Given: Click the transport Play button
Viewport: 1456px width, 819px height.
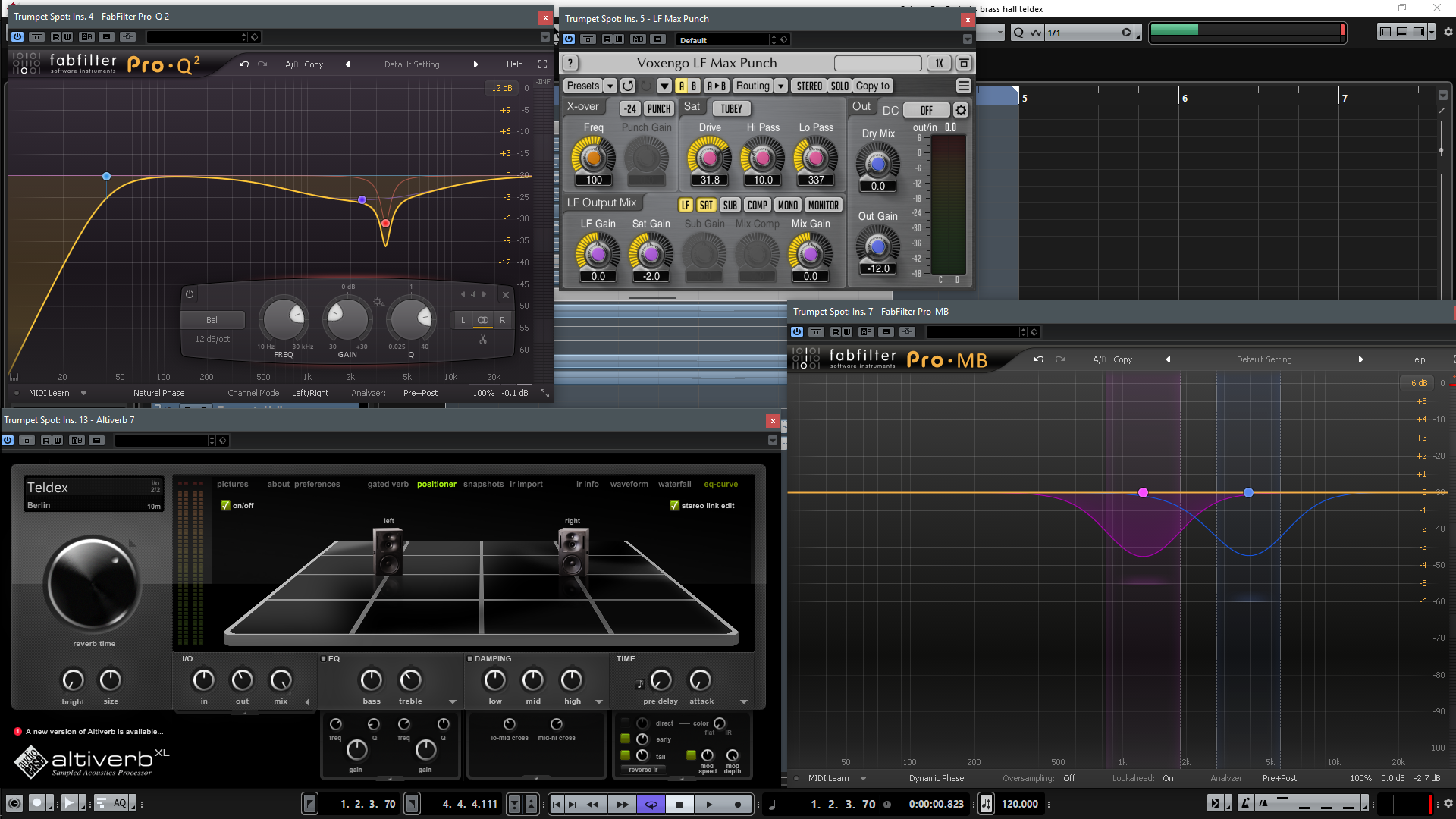Looking at the screenshot, I should click(x=709, y=805).
